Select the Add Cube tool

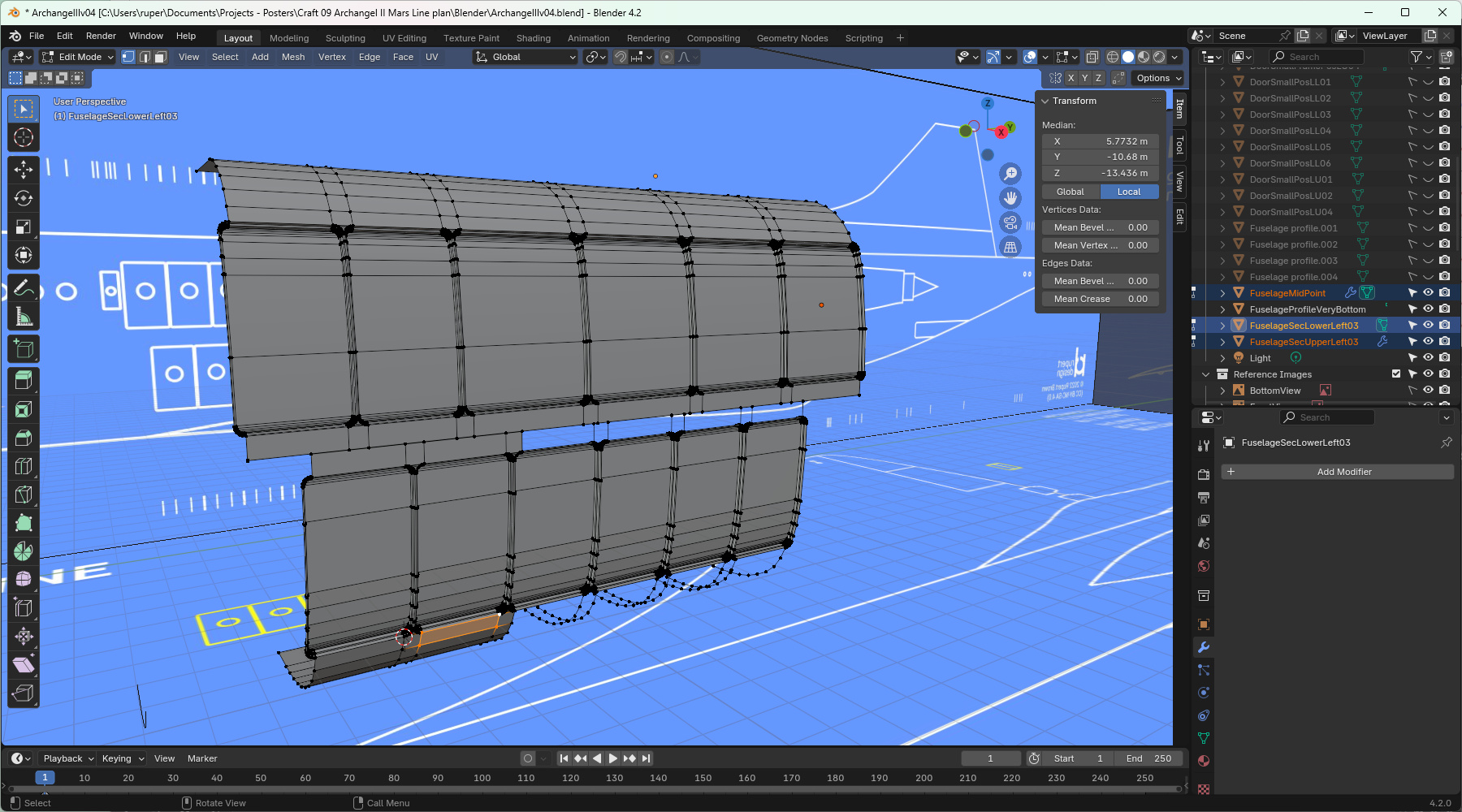click(x=24, y=349)
